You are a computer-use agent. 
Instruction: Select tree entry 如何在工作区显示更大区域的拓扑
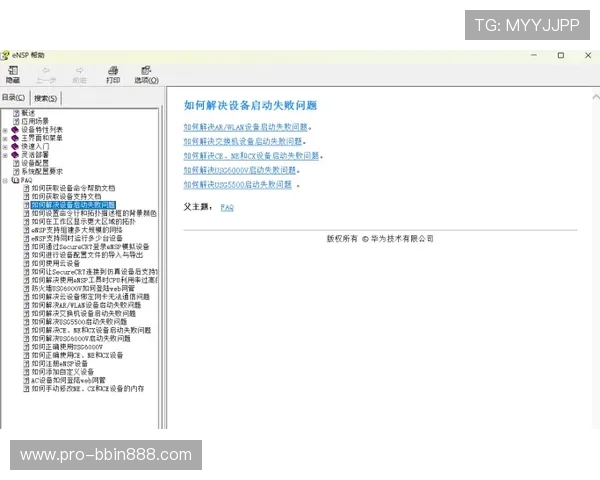84,222
